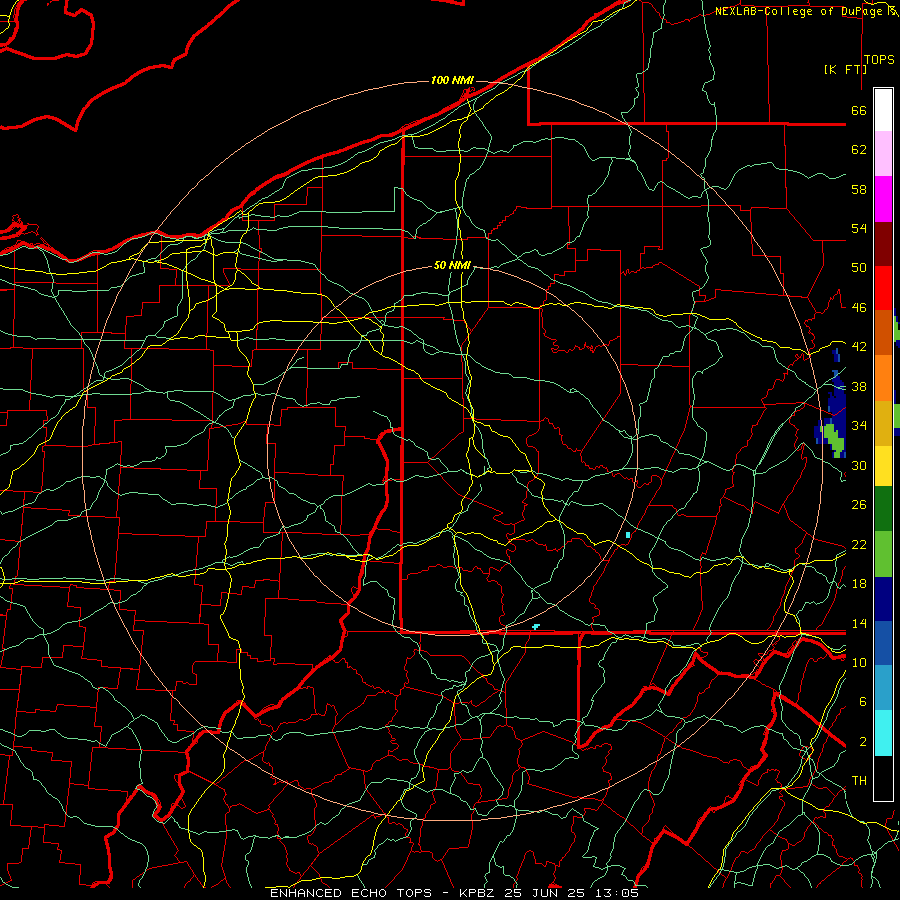This screenshot has width=900, height=900.
Task: Select the dark red legend swatch
Action: point(883,244)
